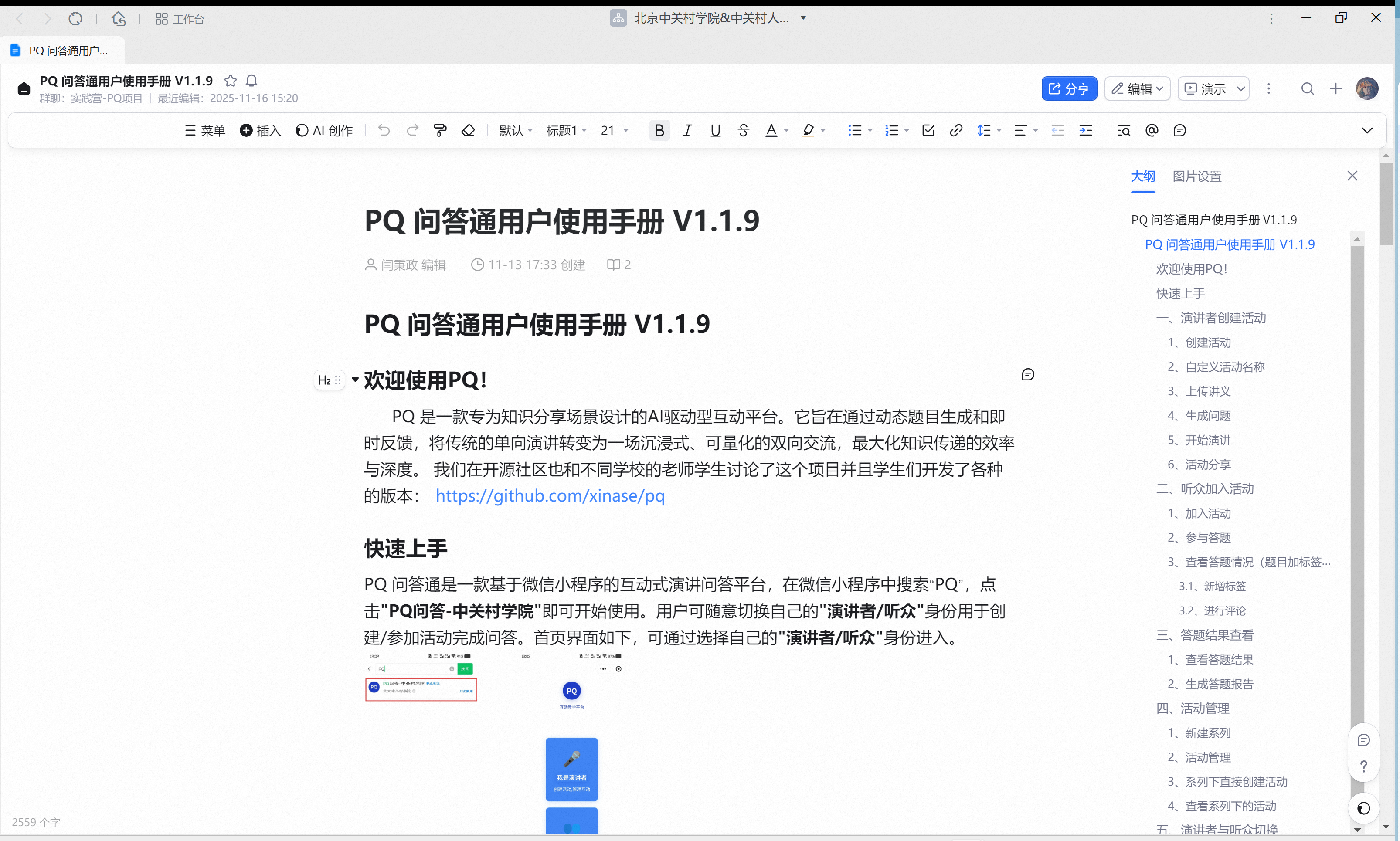The height and width of the screenshot is (841, 1400).
Task: Open find and replace toolbar icon
Action: point(1123,131)
